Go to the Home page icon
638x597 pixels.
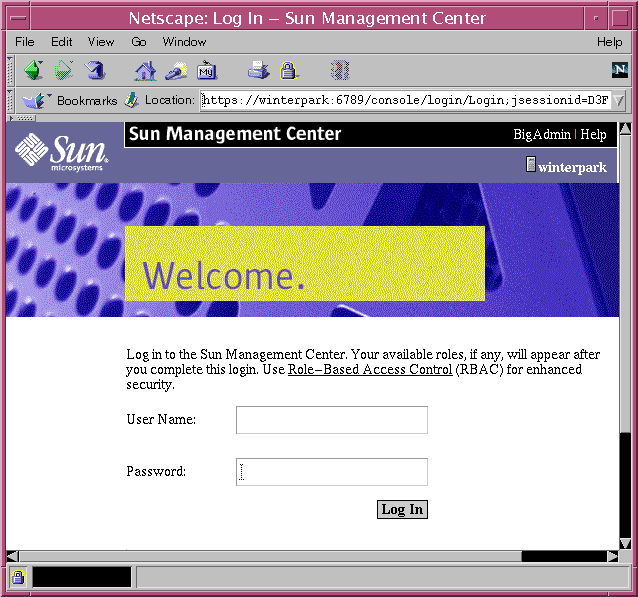(145, 71)
